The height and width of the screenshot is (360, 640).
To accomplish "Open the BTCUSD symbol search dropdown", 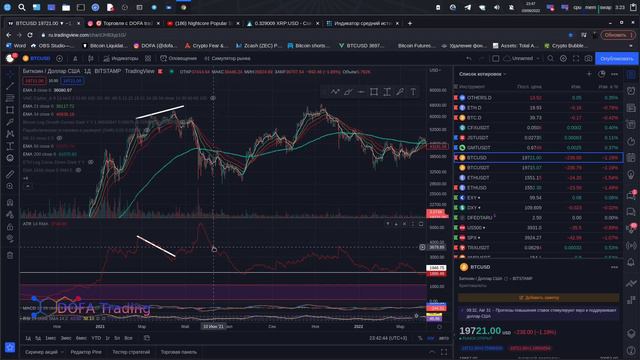I will pyautogui.click(x=37, y=59).
